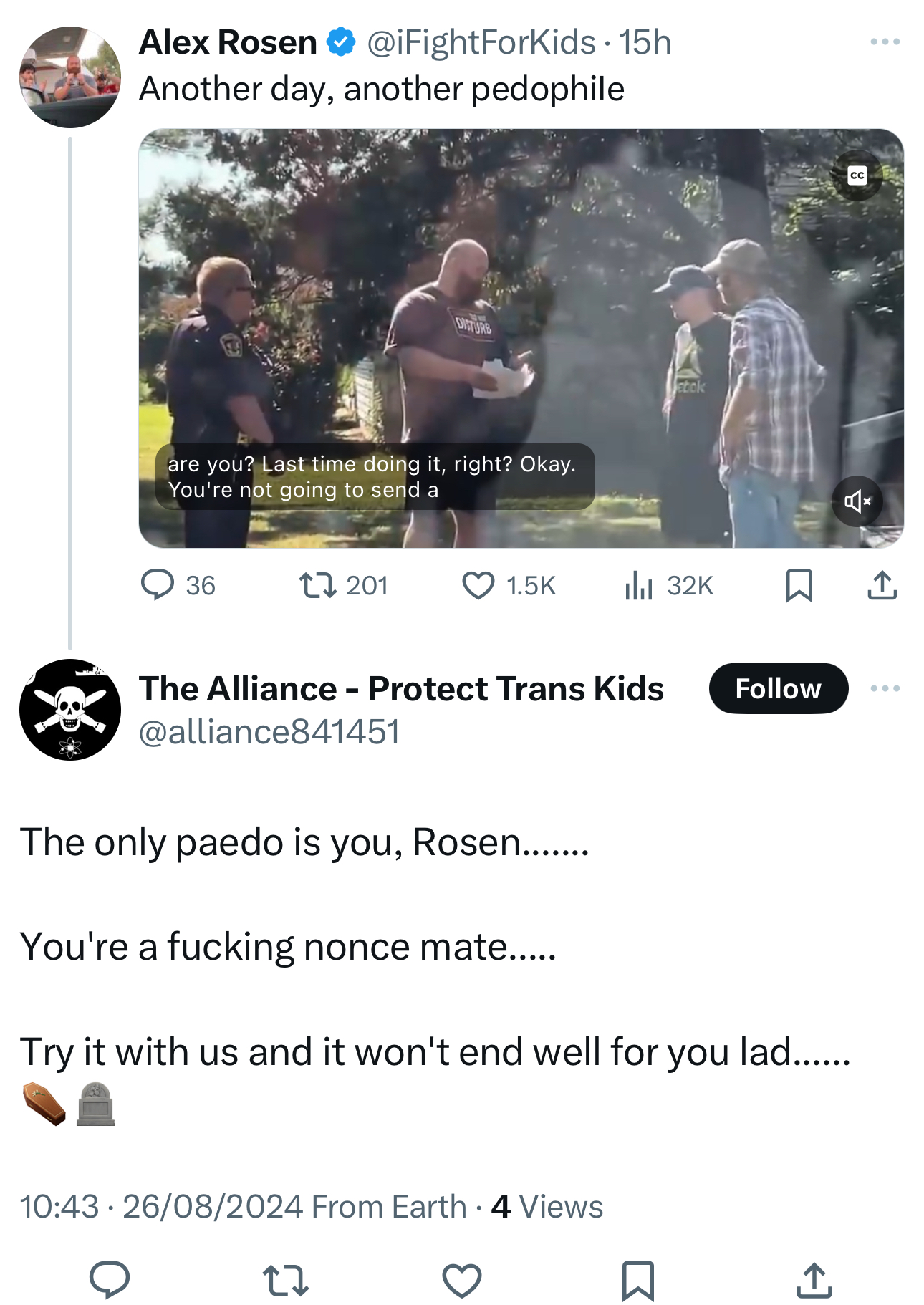Visit @alliance841451 handle link

pyautogui.click(x=269, y=732)
